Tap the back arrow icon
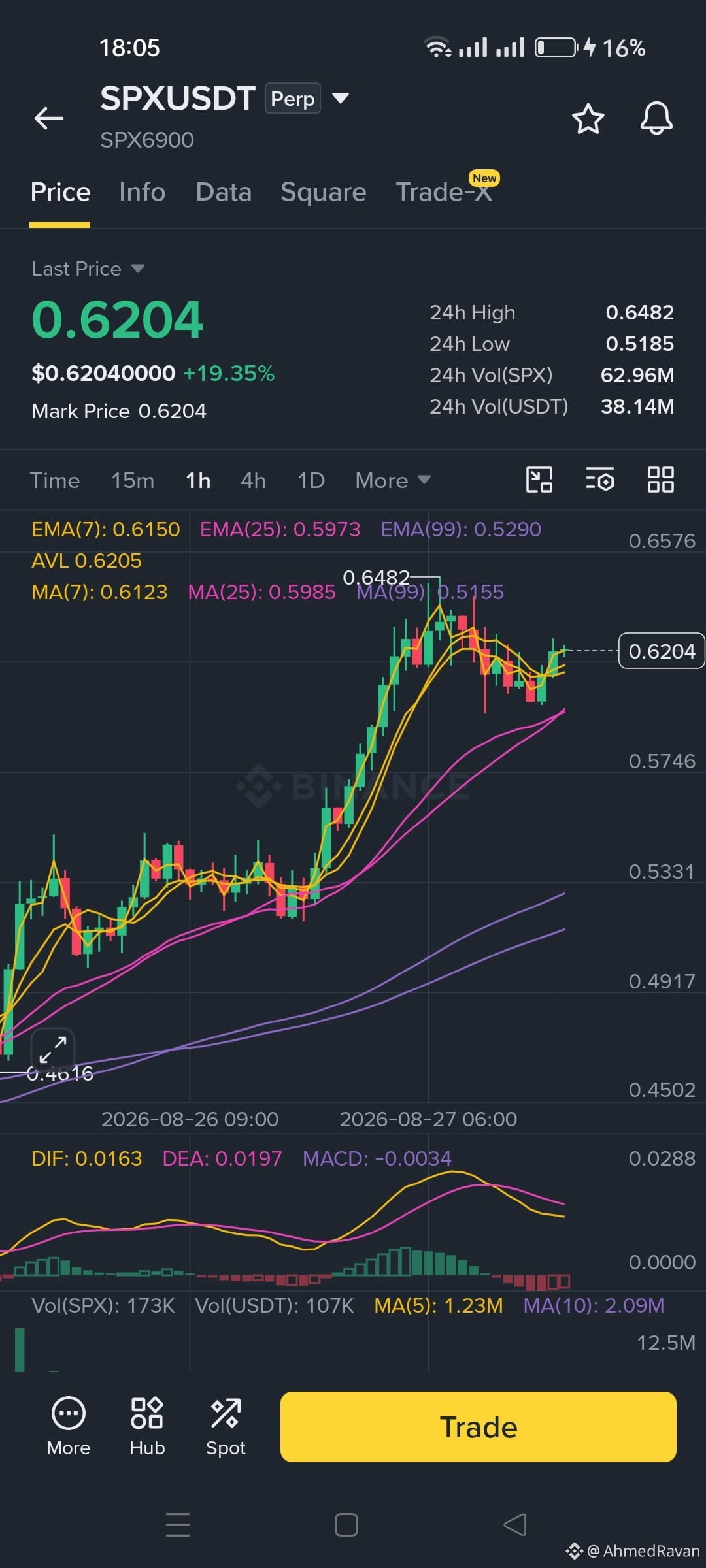706x1568 pixels. [49, 118]
